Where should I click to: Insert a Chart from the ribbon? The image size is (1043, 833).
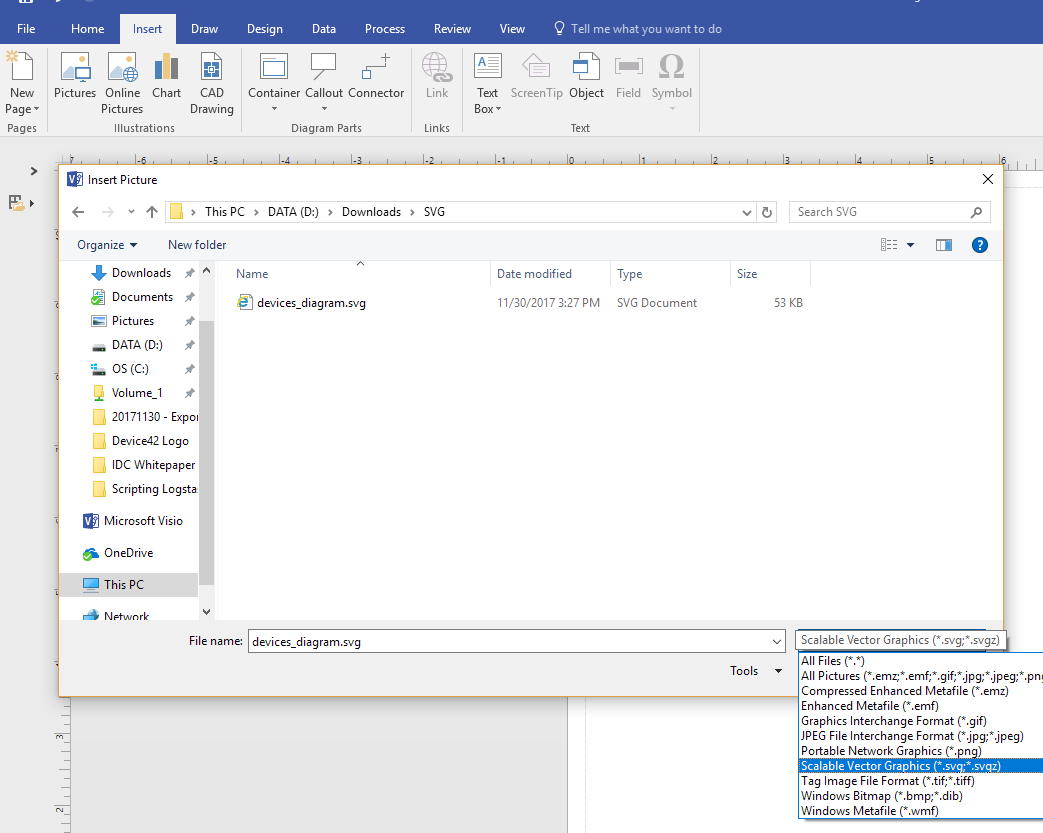click(166, 80)
